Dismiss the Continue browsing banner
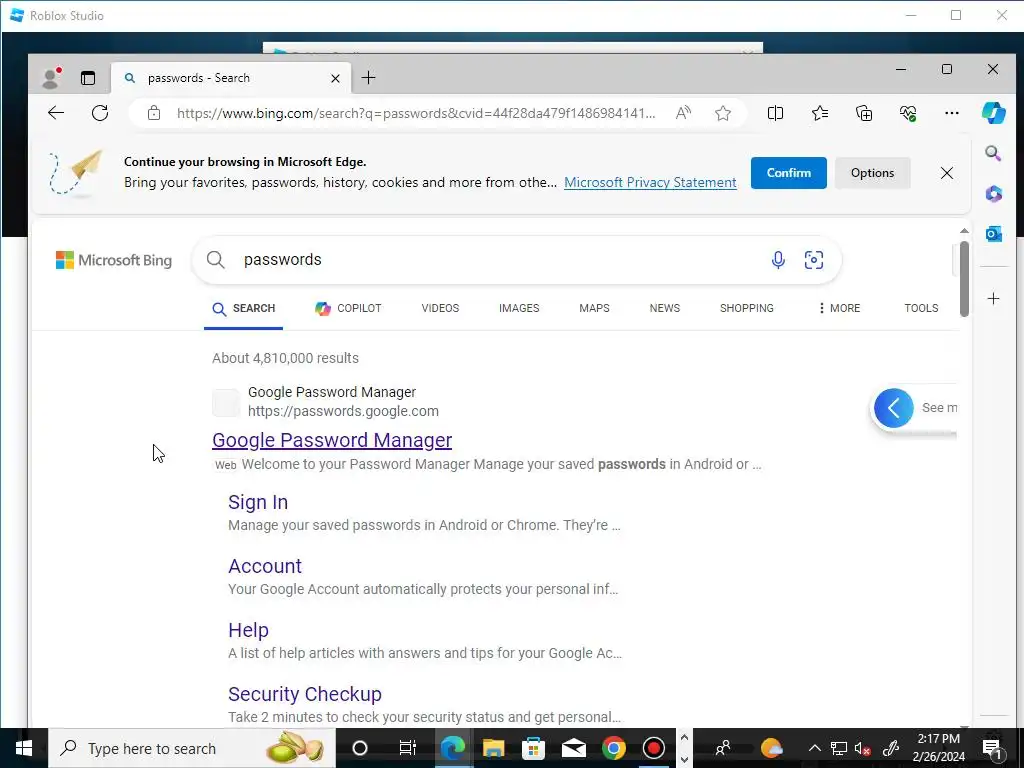 (x=946, y=173)
